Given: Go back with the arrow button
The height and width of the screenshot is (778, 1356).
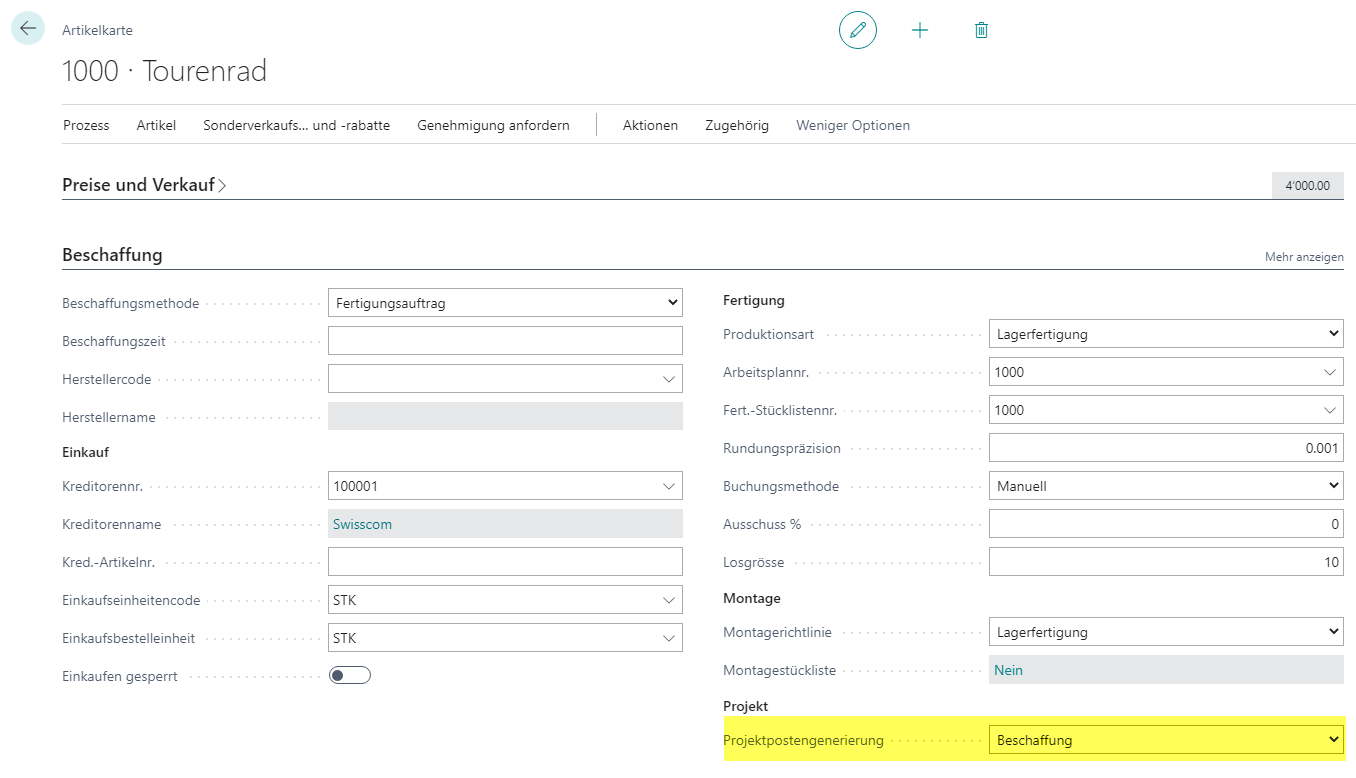Looking at the screenshot, I should pos(27,28).
